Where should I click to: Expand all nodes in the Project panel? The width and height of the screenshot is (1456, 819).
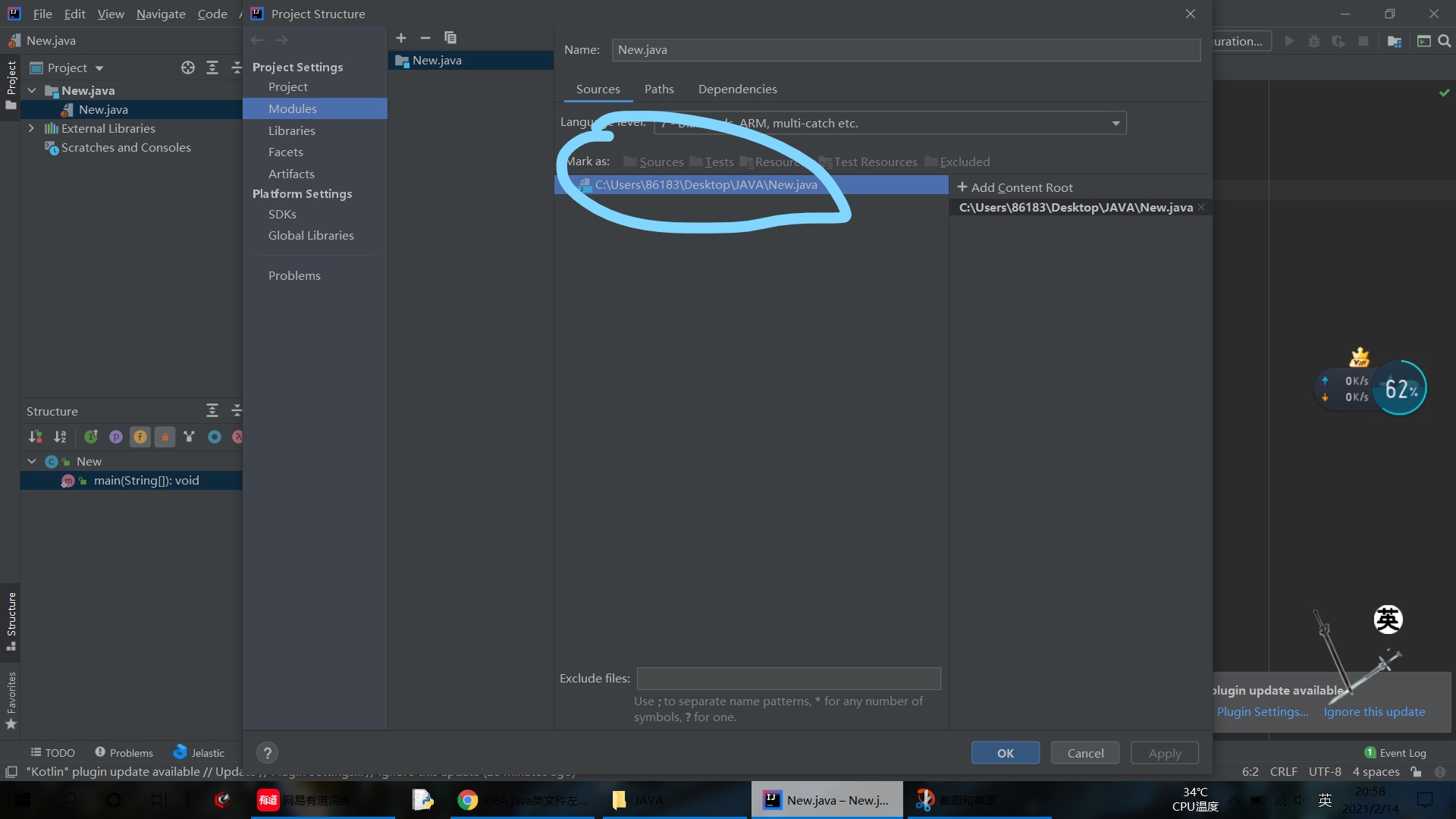212,67
